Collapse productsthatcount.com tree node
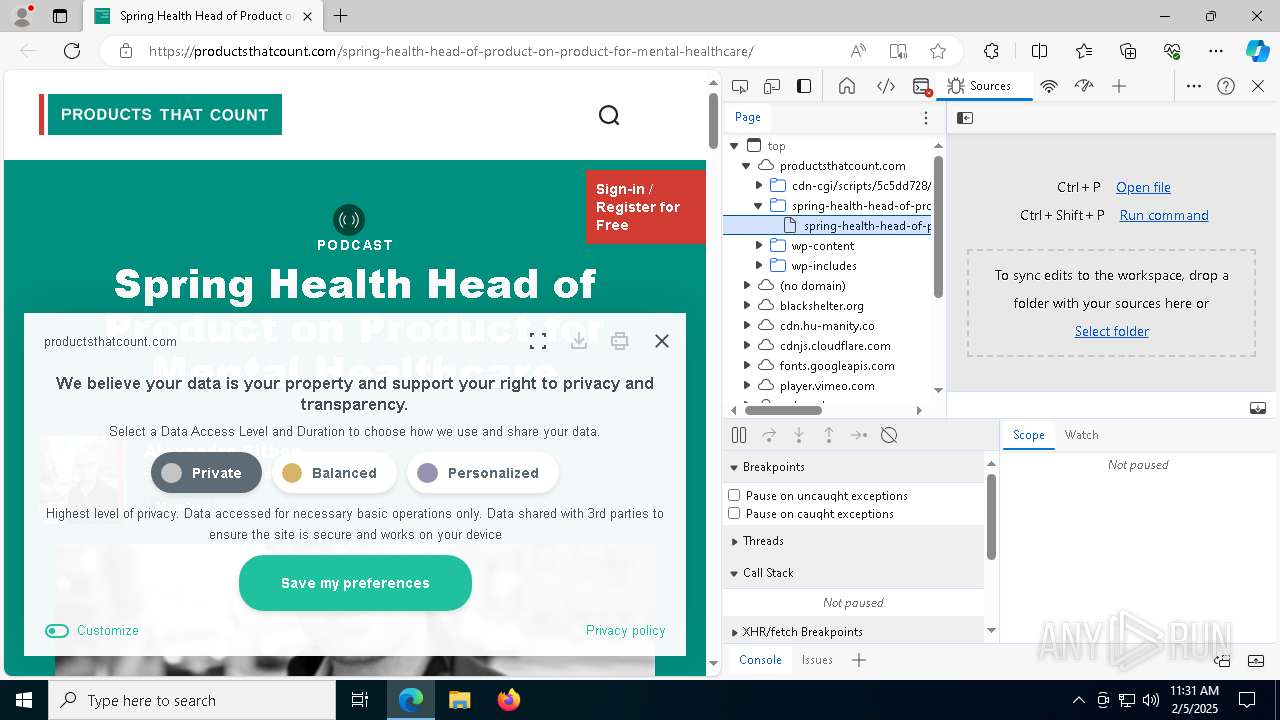Viewport: 1280px width, 720px height. tap(746, 166)
